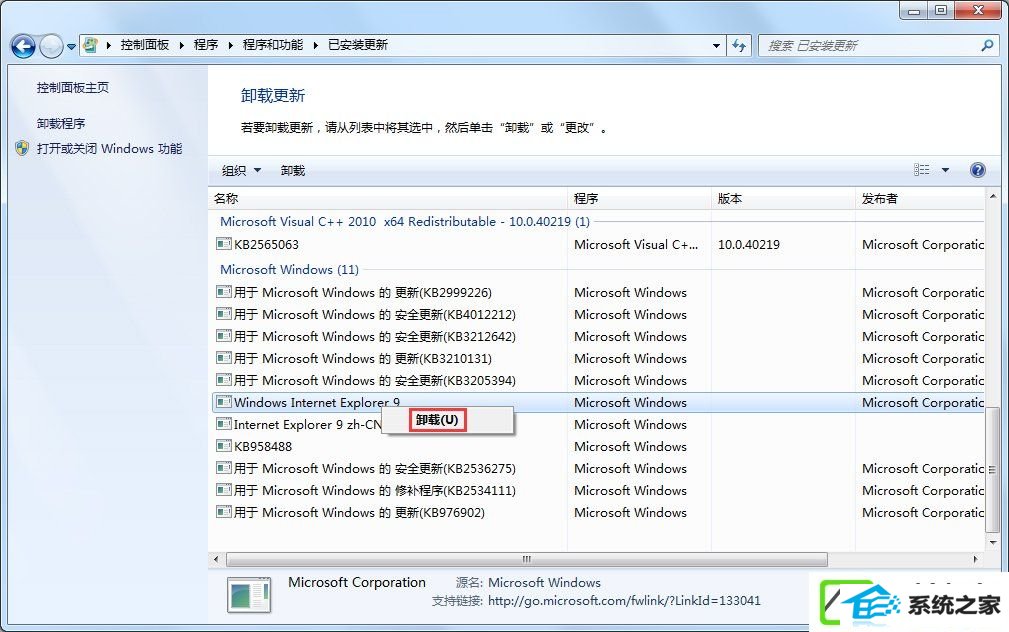Click the 10.0.40219 version cell
The image size is (1009, 632).
[x=749, y=245]
